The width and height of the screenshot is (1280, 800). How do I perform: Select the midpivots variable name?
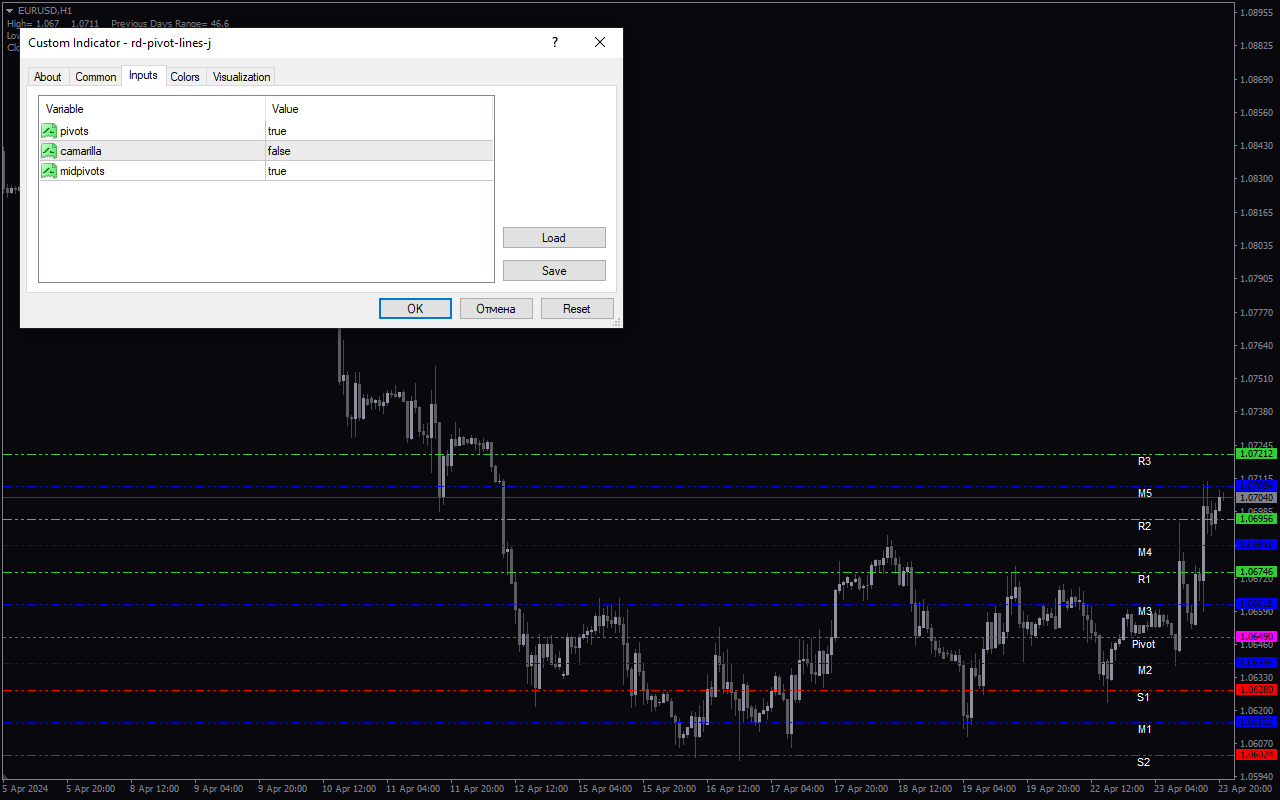(82, 171)
